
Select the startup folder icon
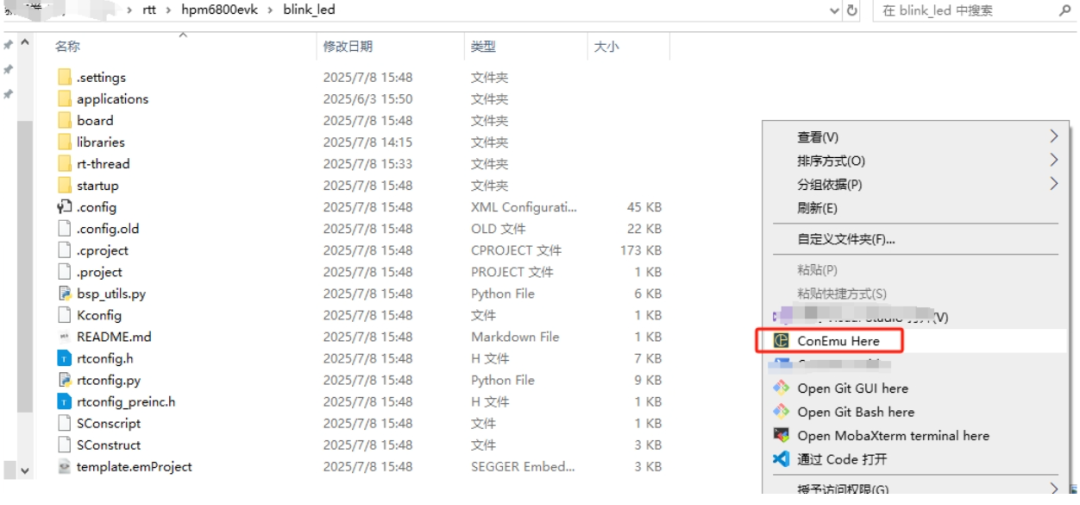tap(64, 185)
